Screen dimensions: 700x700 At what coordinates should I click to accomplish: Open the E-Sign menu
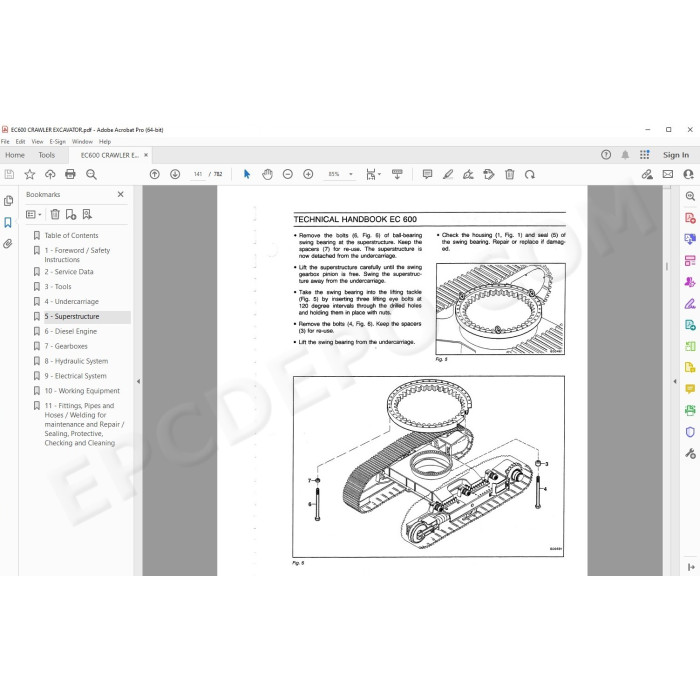click(x=58, y=142)
